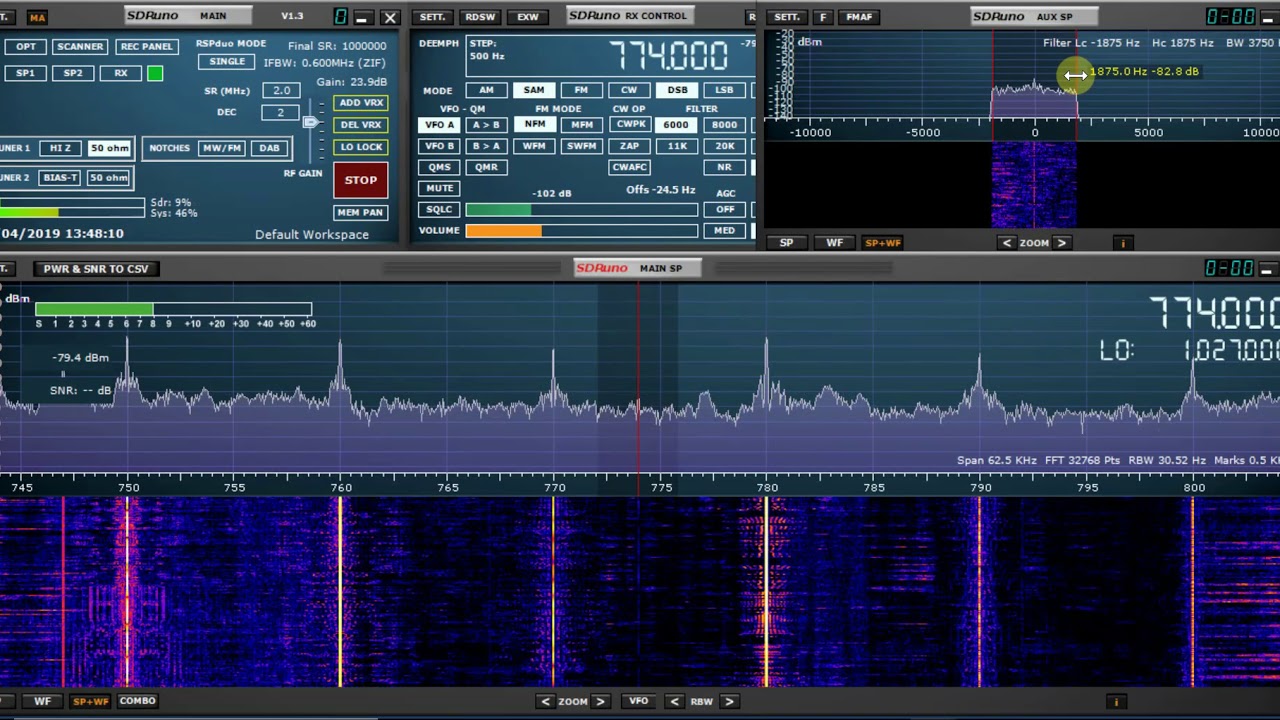Open the RX control window
The width and height of the screenshot is (1280, 720).
121,73
